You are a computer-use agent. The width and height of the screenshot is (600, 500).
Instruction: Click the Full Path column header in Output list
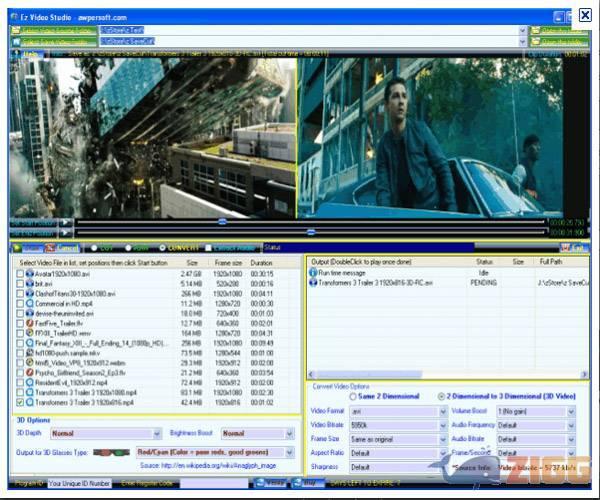pyautogui.click(x=551, y=262)
